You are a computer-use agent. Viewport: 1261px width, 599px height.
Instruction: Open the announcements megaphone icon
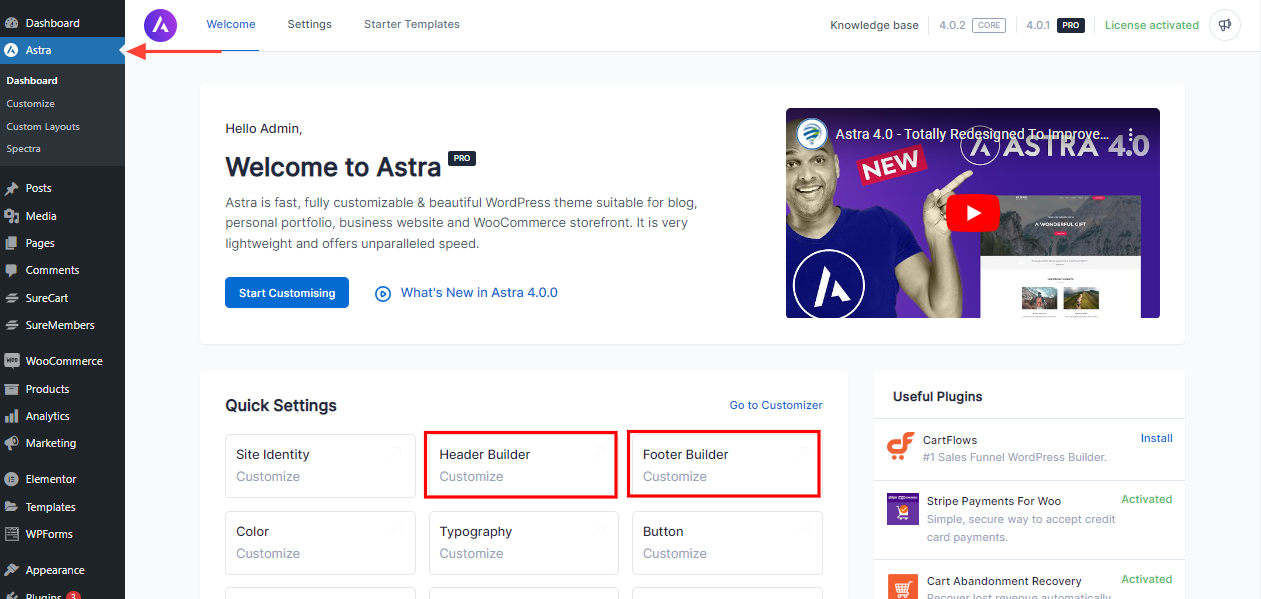1224,25
